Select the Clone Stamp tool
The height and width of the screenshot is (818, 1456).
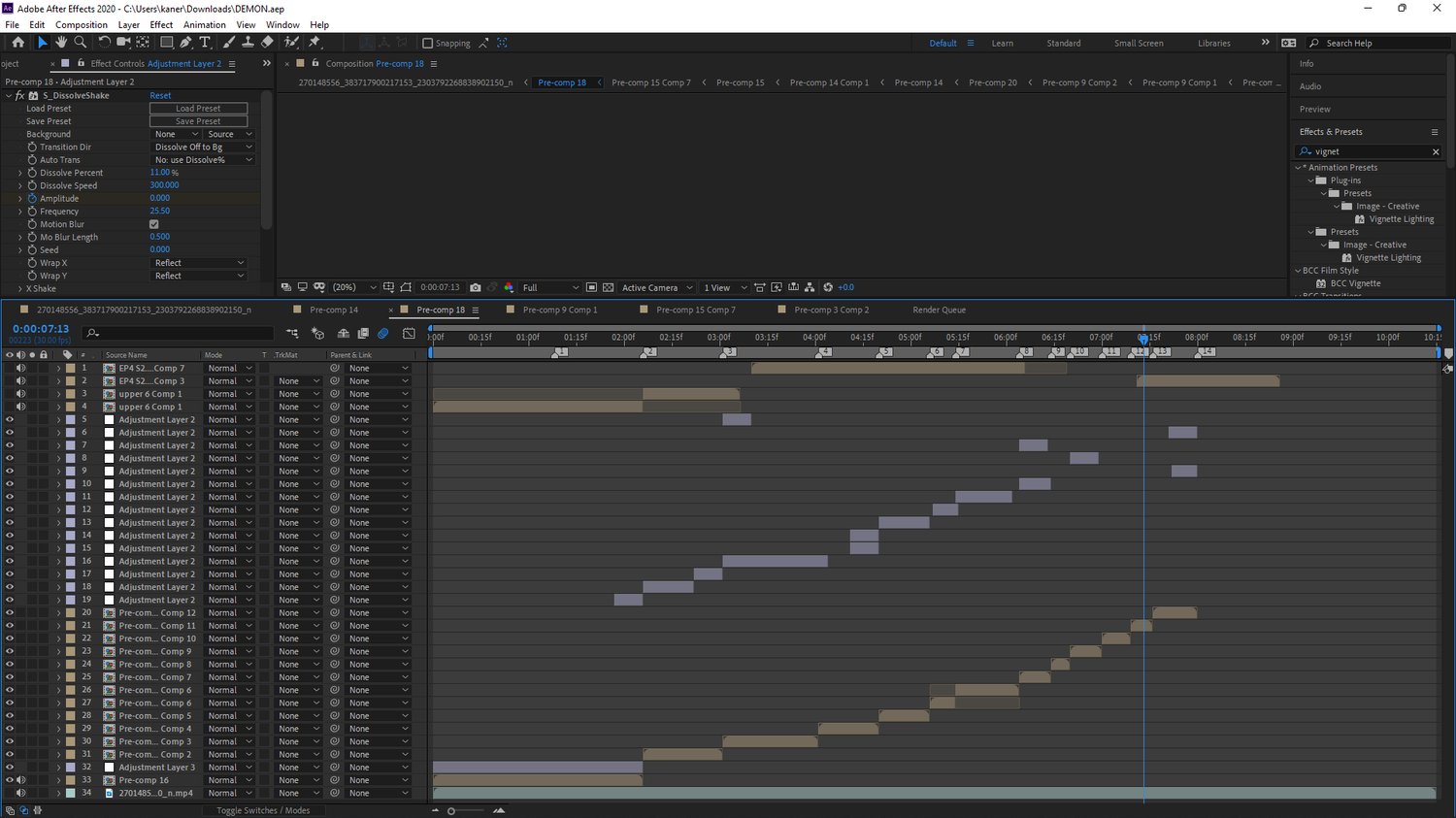point(248,43)
